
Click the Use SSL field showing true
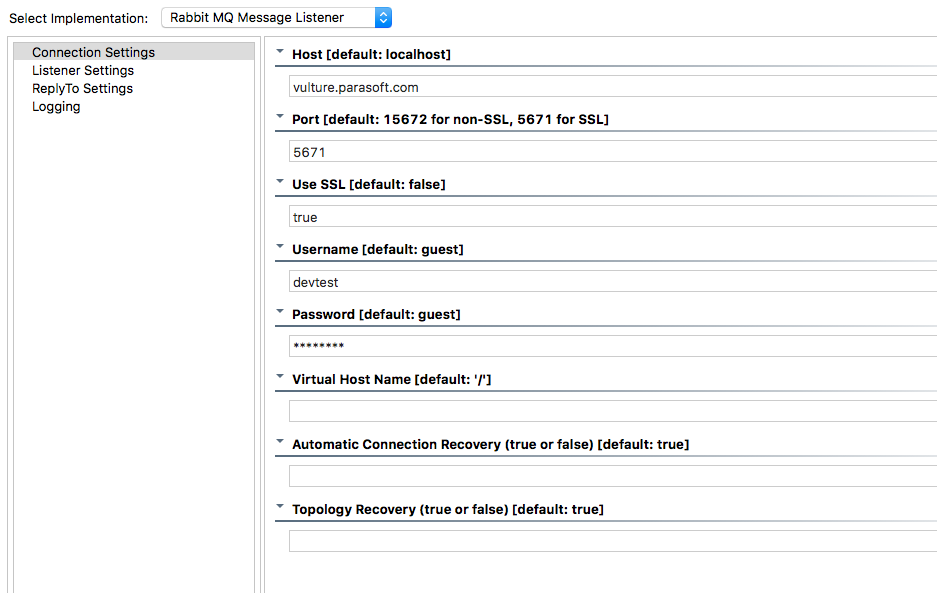[613, 216]
